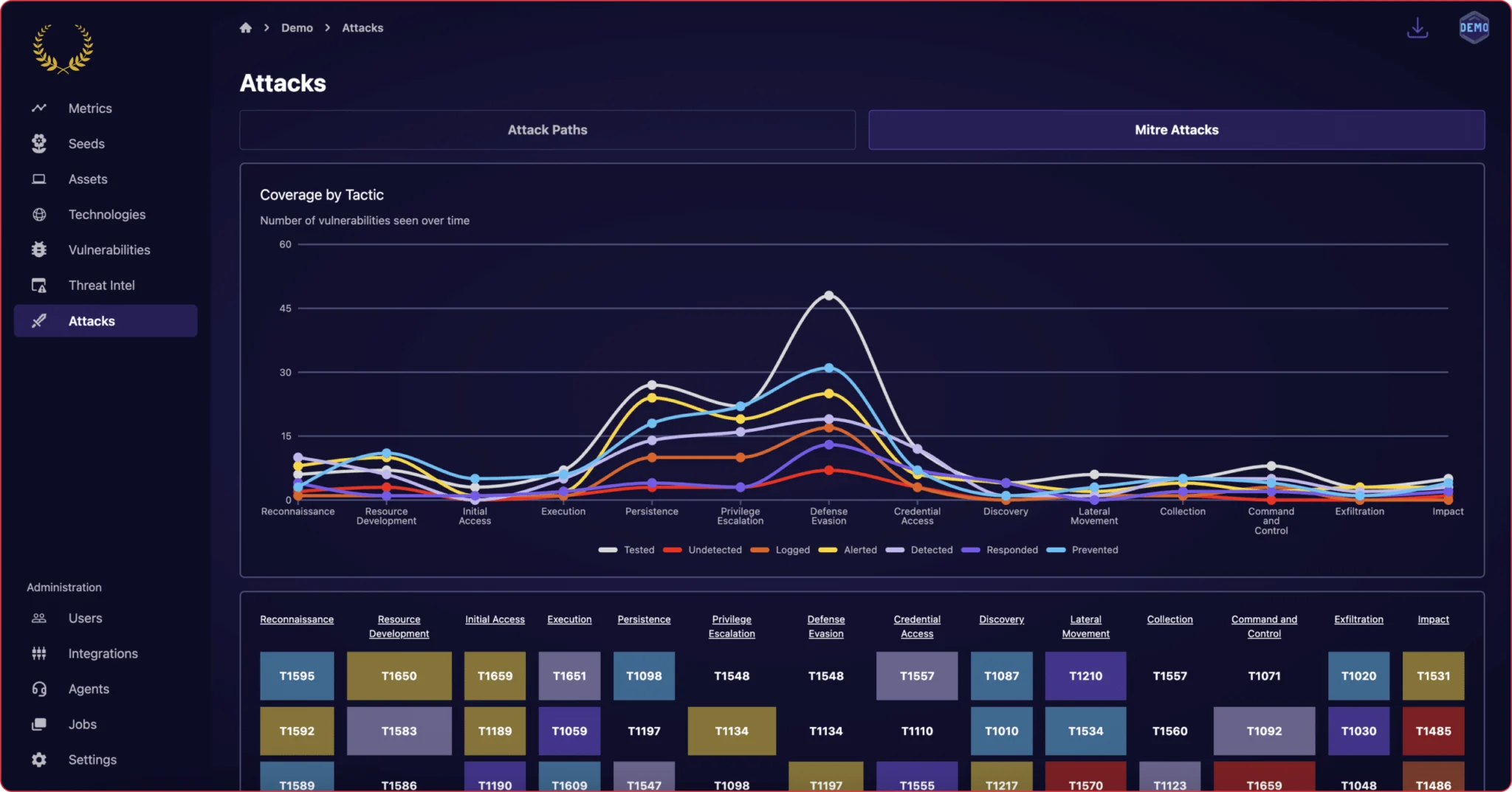
Task: Open the DEMO profile avatar
Action: [1474, 28]
